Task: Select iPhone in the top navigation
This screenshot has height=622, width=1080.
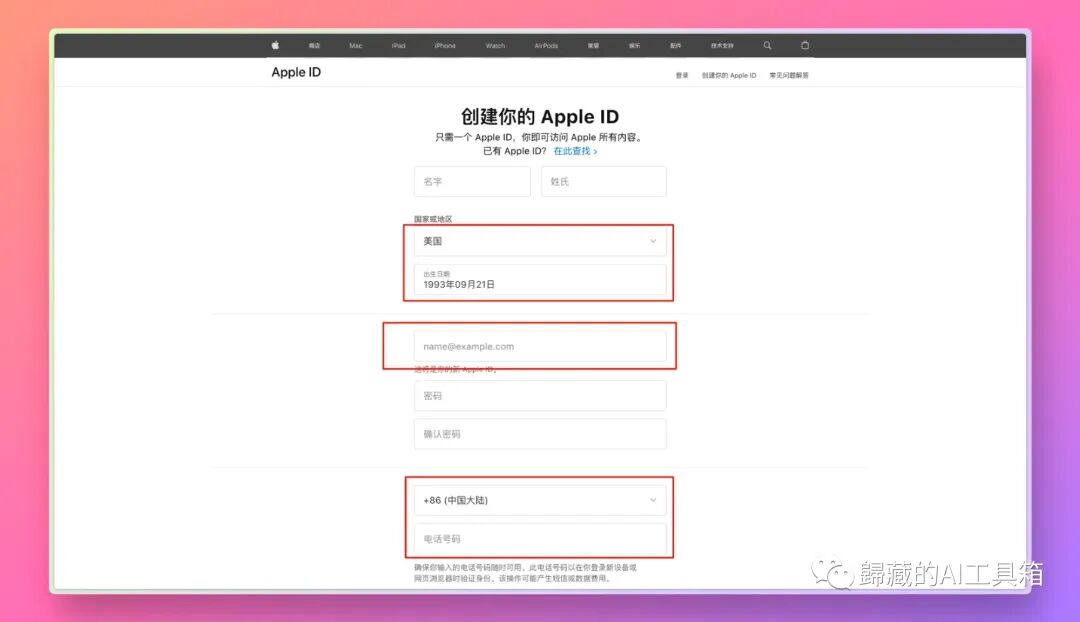Action: 445,45
